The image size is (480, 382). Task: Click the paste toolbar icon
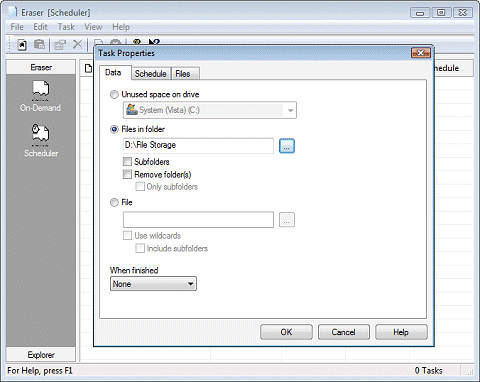[x=40, y=45]
